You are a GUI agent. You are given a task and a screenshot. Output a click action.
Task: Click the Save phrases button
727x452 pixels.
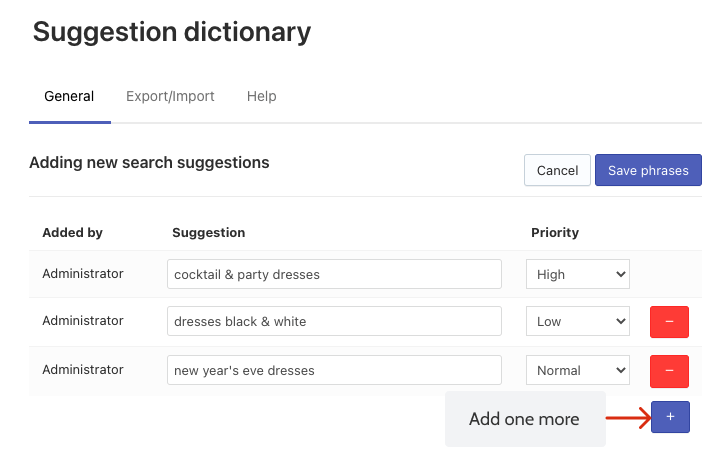[648, 170]
